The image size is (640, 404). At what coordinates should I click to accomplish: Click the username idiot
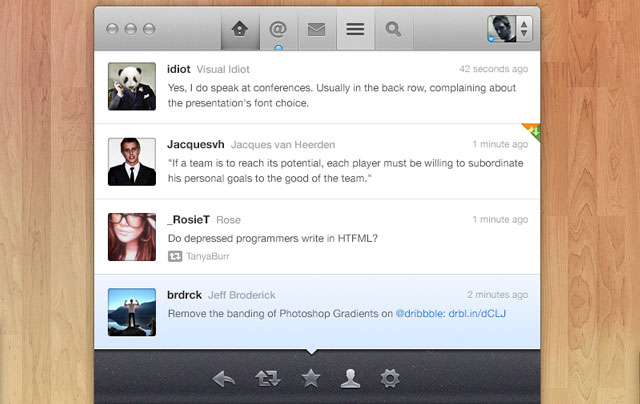(179, 69)
